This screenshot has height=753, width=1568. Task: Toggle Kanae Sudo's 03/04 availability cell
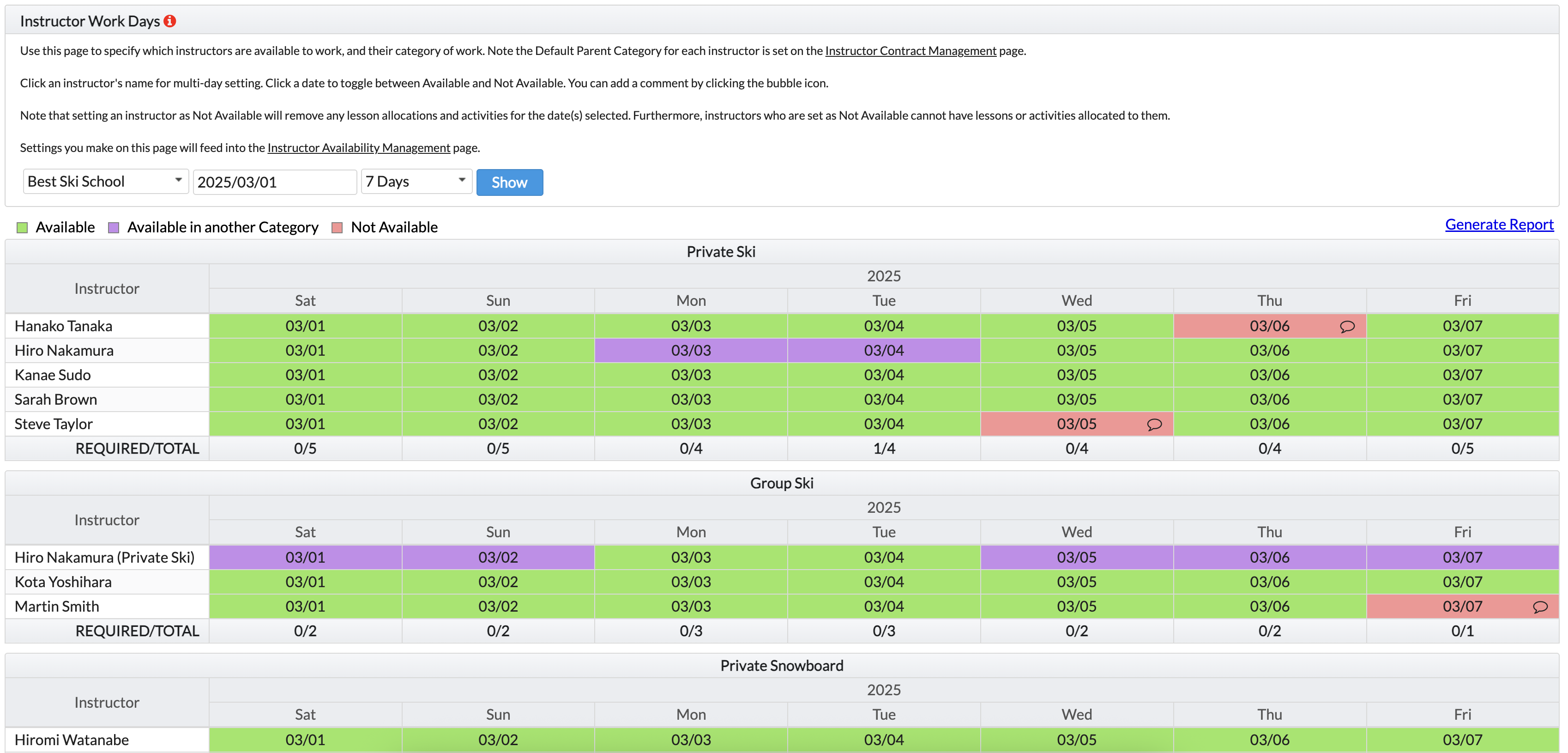[x=883, y=375]
